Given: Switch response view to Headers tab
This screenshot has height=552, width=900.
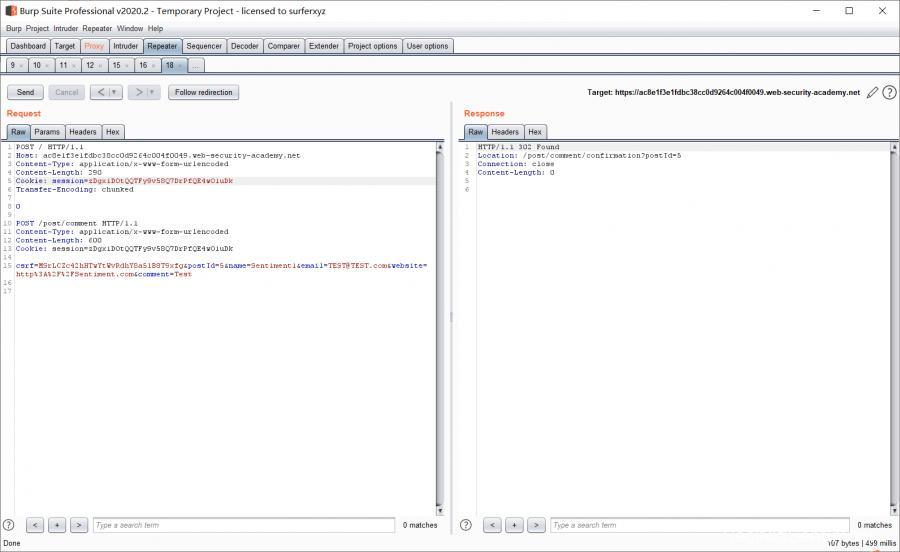Looking at the screenshot, I should [x=505, y=132].
